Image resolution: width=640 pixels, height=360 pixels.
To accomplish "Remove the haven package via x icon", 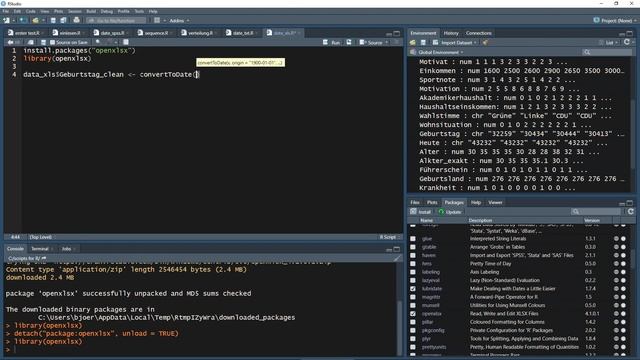I will point(623,256).
